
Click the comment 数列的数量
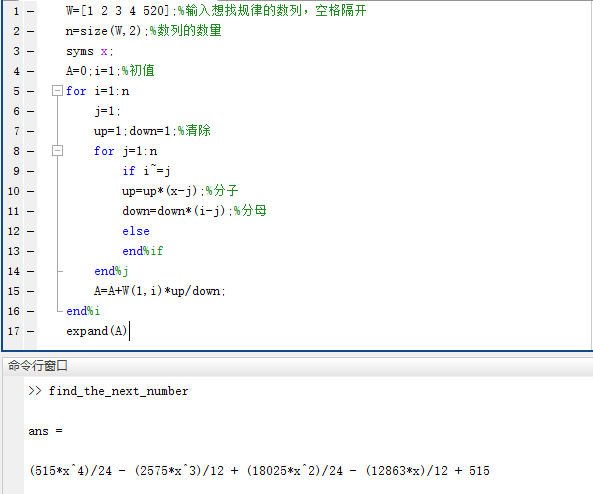pyautogui.click(x=186, y=31)
